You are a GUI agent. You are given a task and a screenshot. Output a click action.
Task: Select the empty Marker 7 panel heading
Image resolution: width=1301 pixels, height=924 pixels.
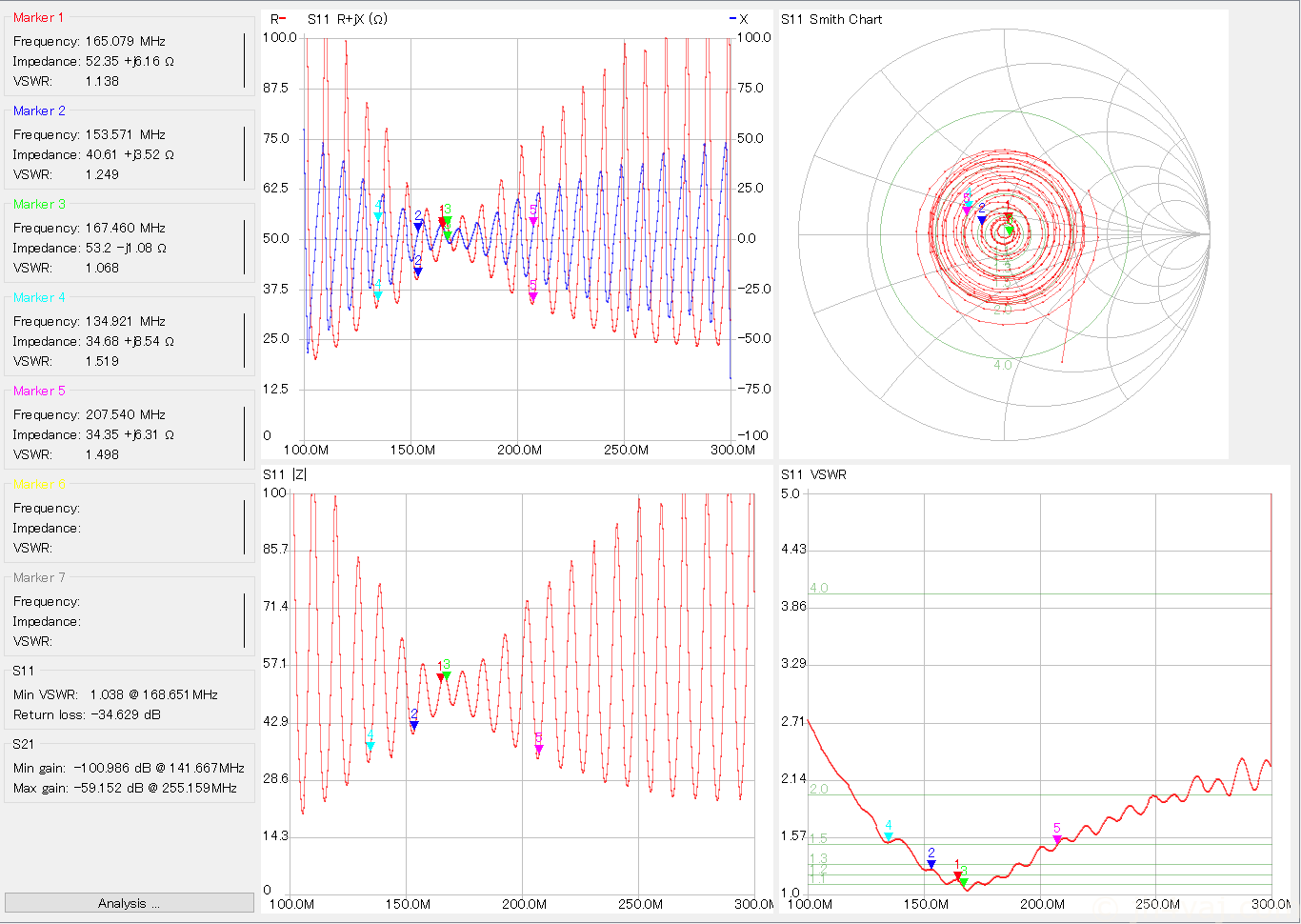coord(40,577)
